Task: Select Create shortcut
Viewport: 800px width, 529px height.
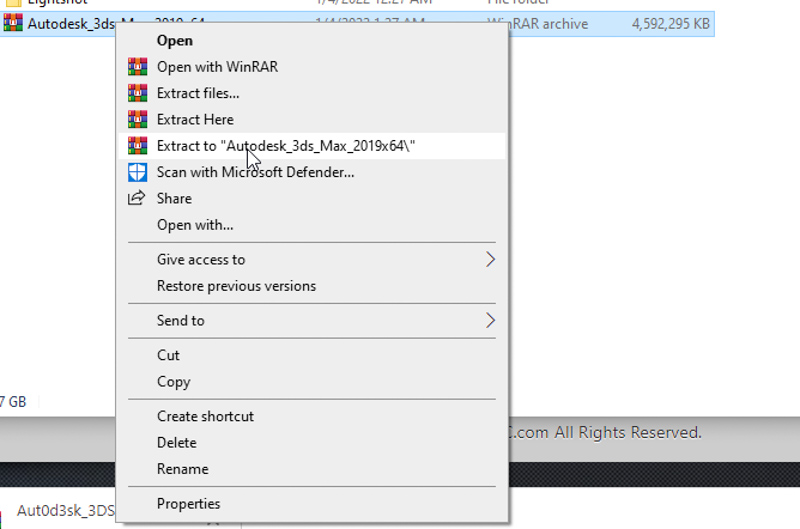Action: pyautogui.click(x=312, y=416)
